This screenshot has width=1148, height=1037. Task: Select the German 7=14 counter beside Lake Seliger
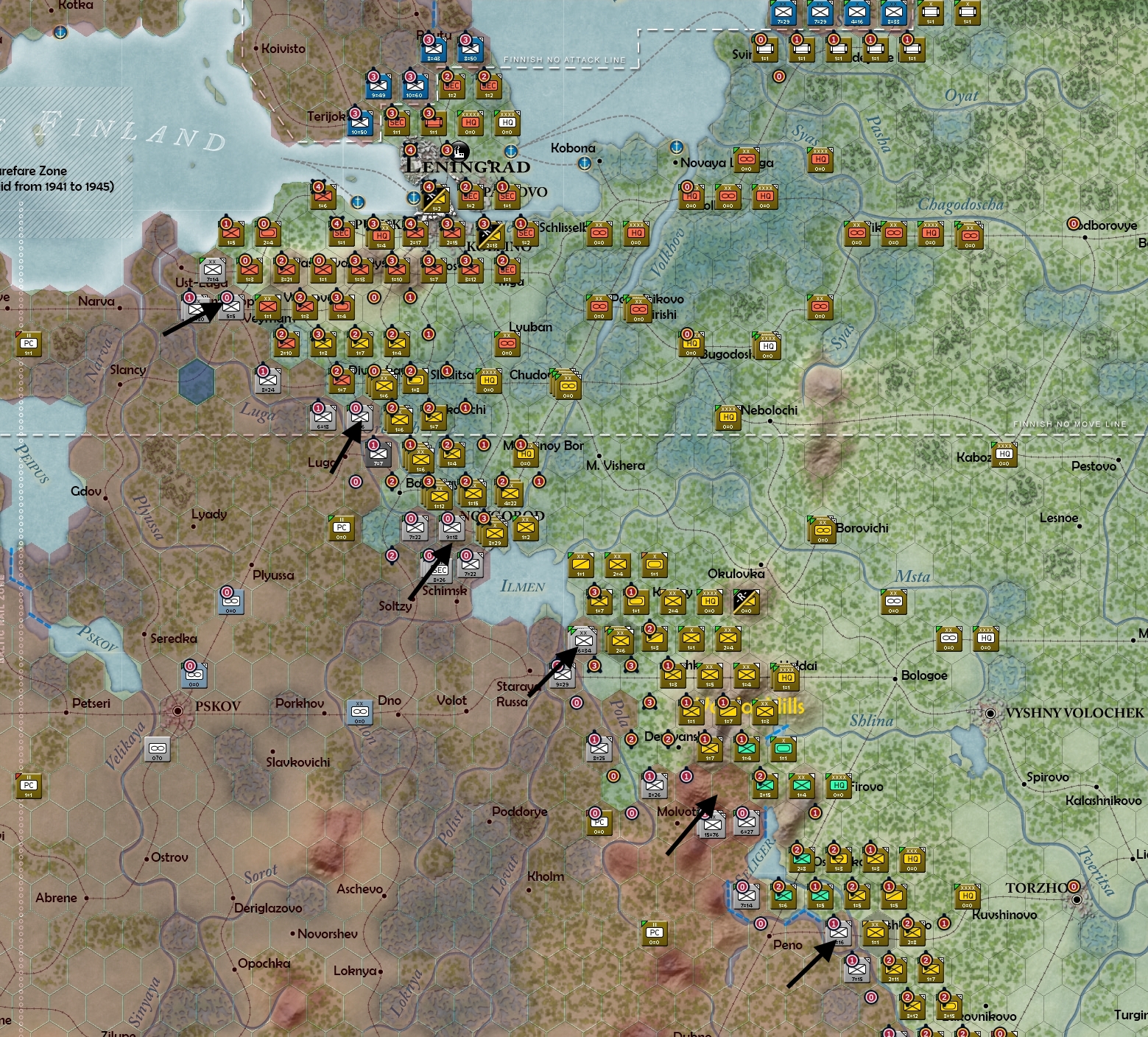(746, 896)
